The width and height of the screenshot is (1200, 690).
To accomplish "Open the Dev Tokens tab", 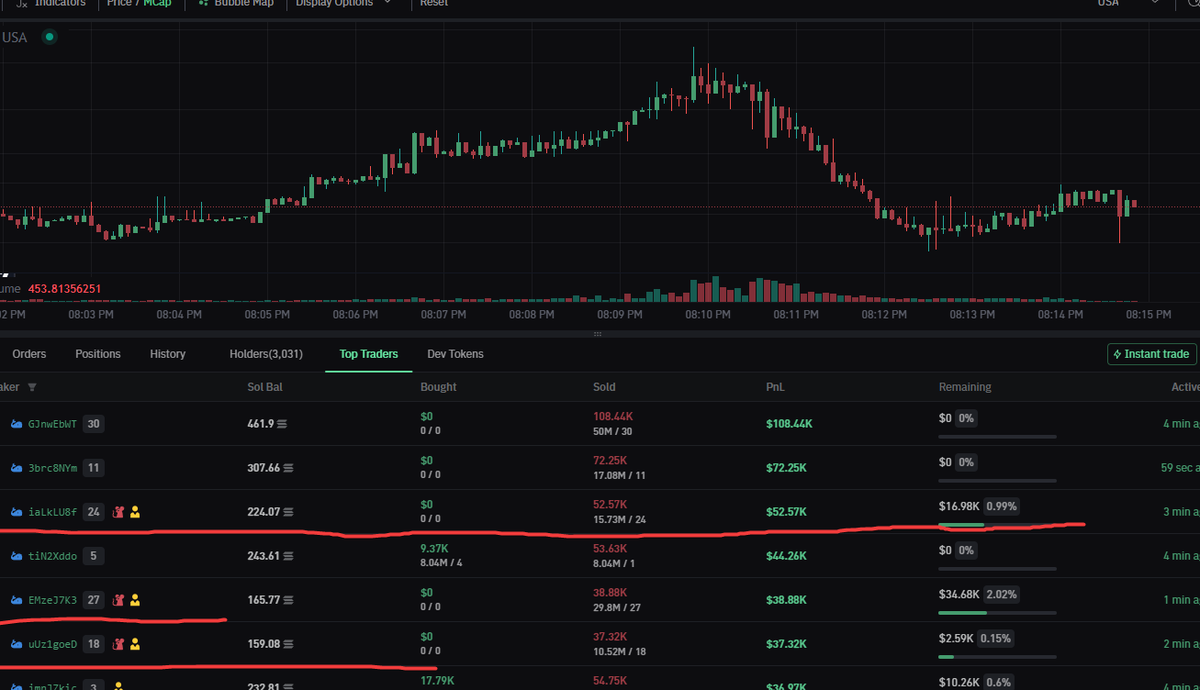I will click(455, 354).
